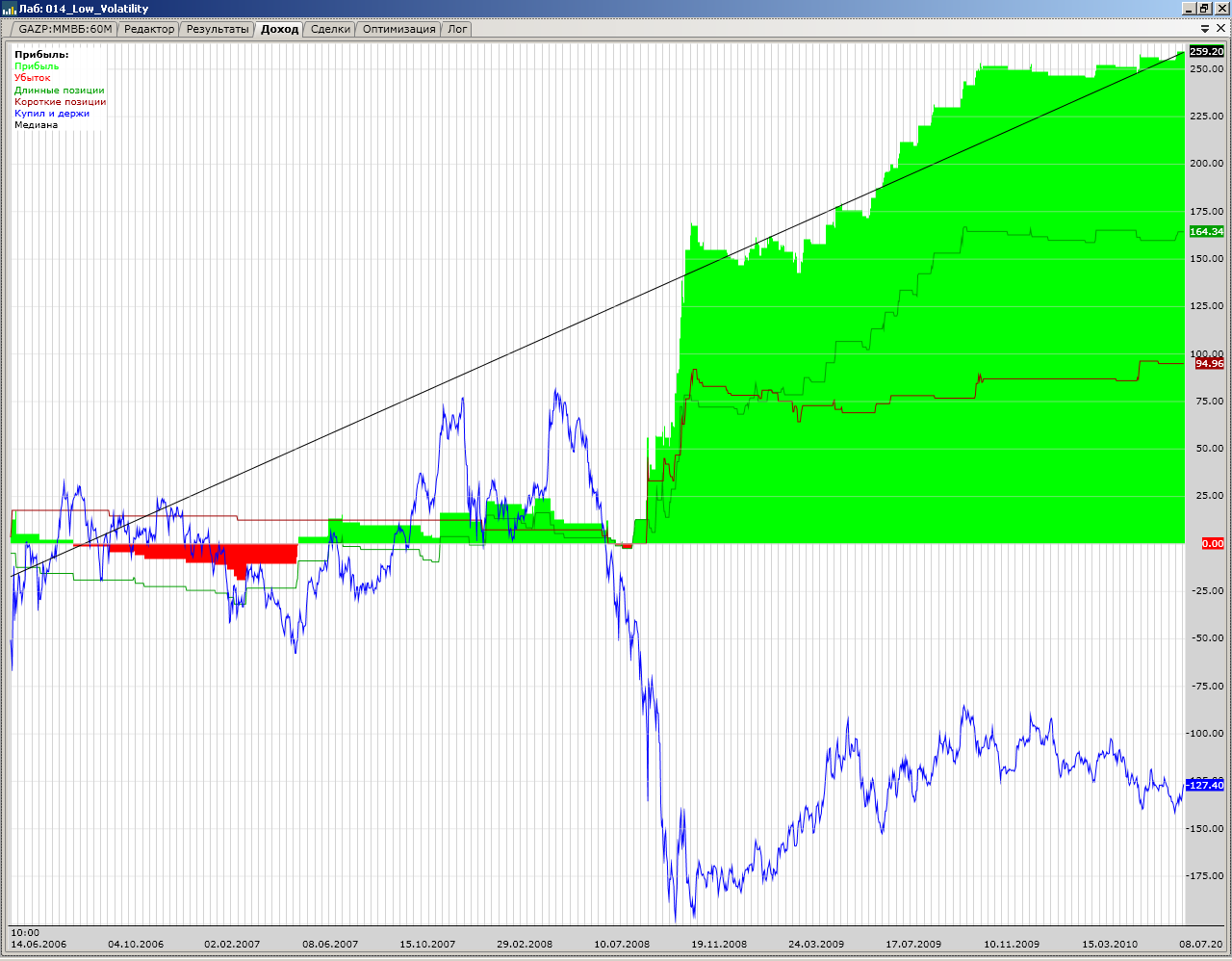Click the Медиана legend entry
Screen dimensions: 1232x961
pos(37,124)
